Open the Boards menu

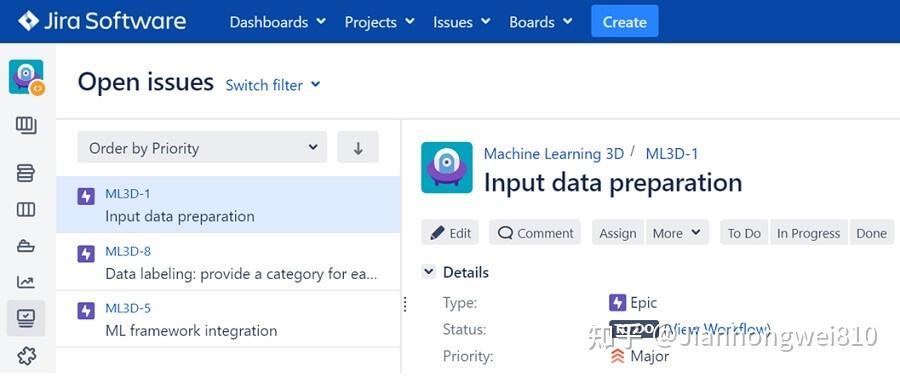pyautogui.click(x=541, y=22)
